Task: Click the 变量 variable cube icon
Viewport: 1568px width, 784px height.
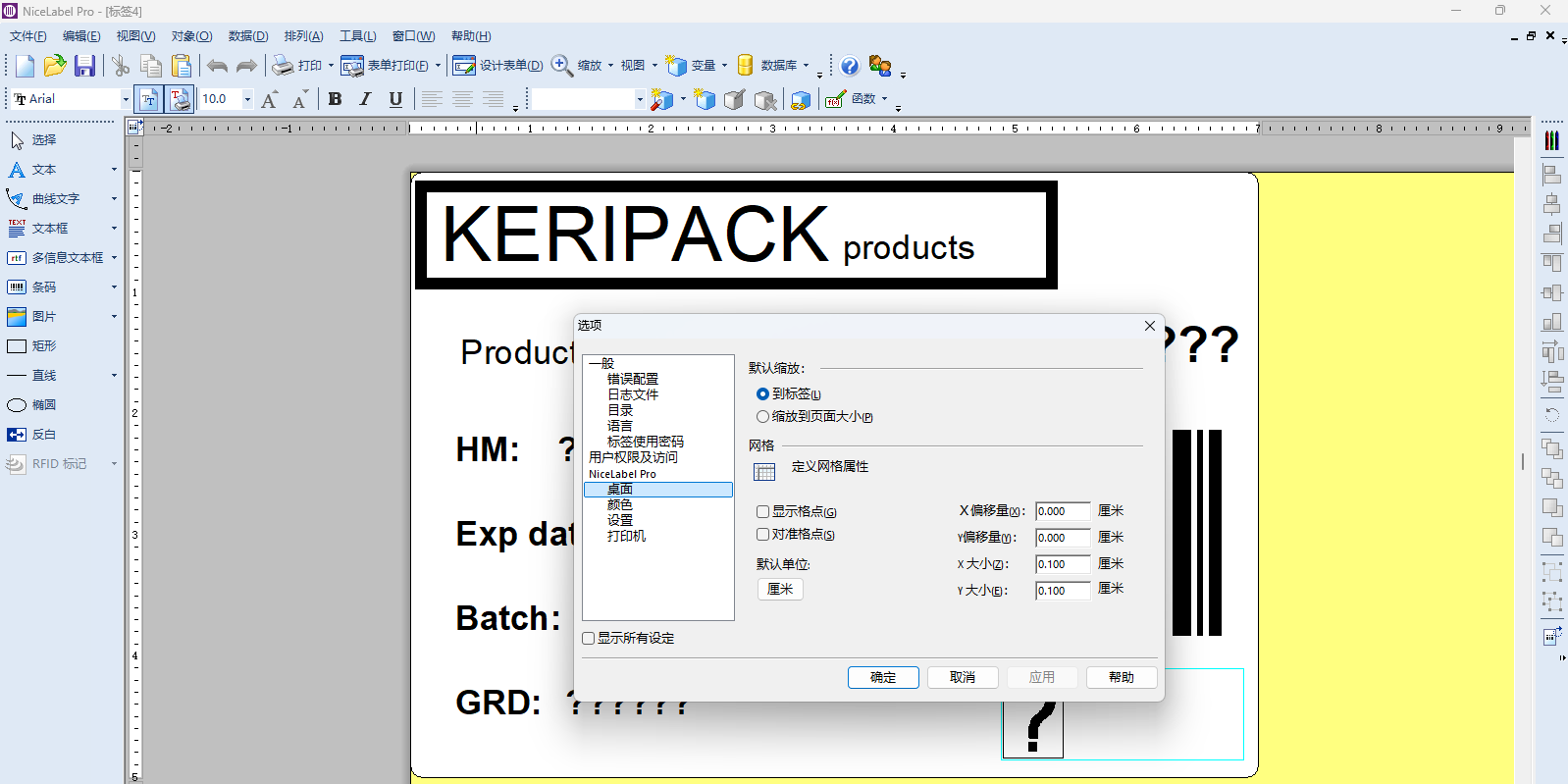Action: (676, 66)
